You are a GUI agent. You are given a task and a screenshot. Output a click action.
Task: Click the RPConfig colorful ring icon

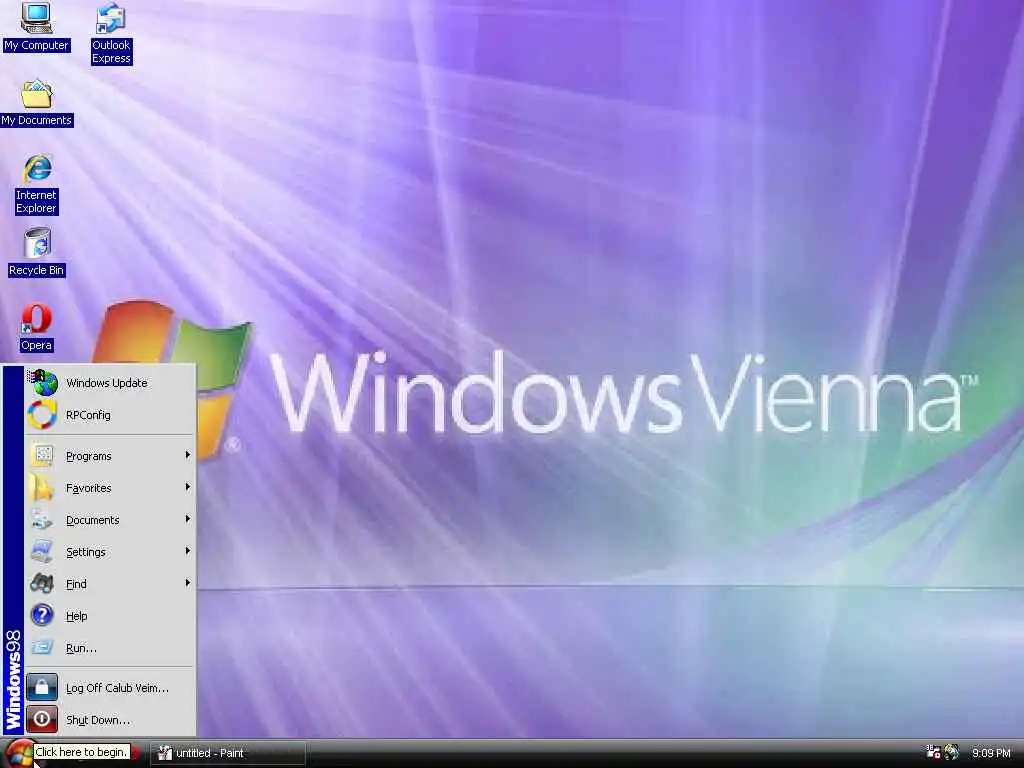pos(43,415)
